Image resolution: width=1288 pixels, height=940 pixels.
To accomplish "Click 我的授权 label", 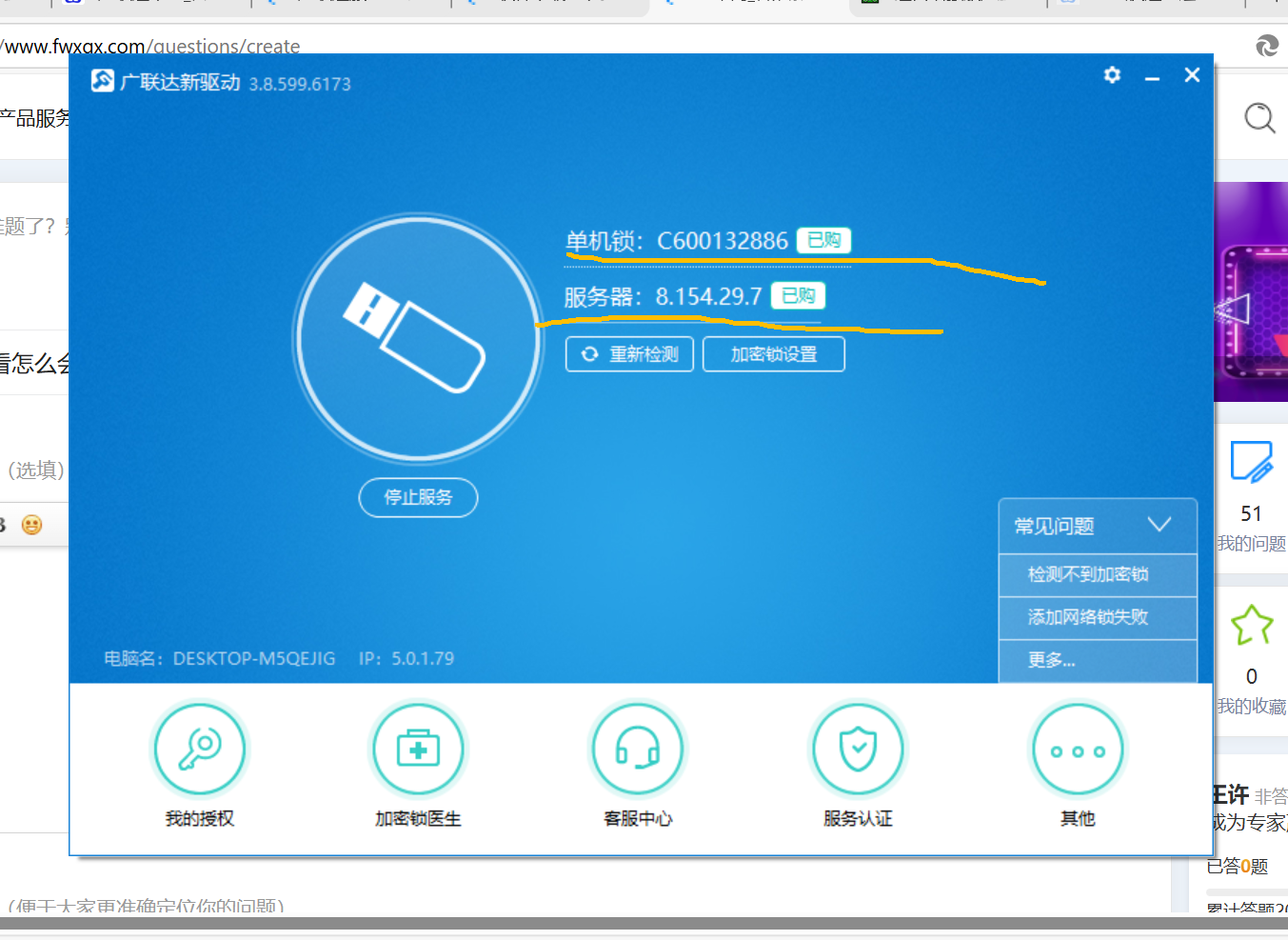I will 200,818.
